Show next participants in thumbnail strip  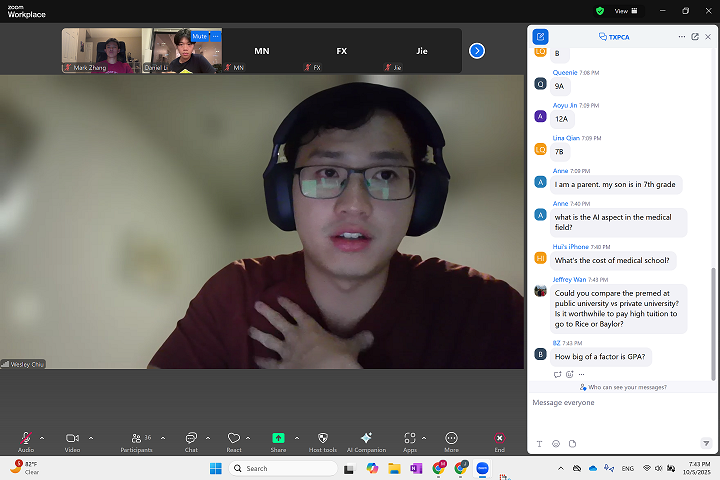(x=477, y=50)
